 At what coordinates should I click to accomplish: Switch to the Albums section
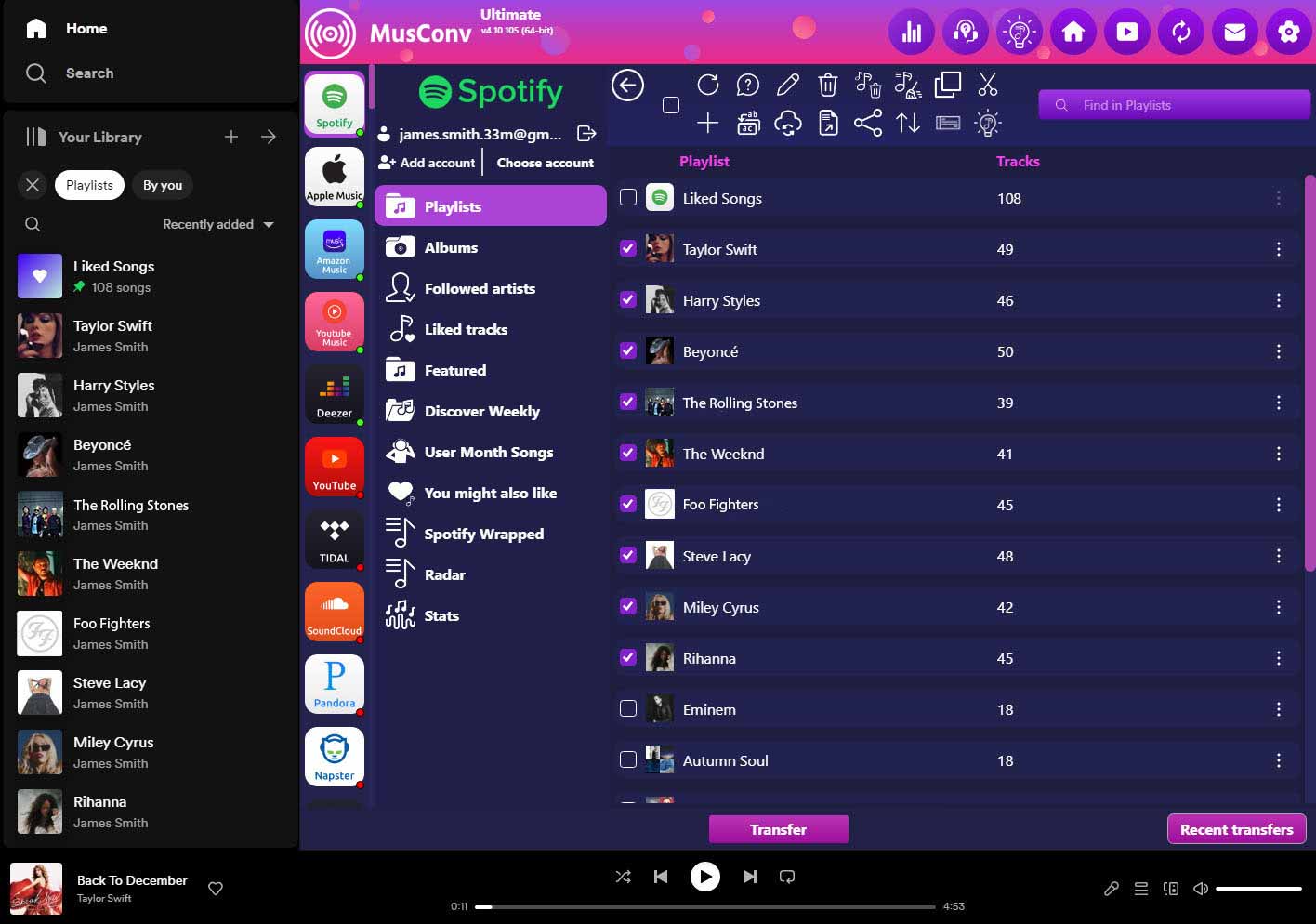tap(452, 247)
